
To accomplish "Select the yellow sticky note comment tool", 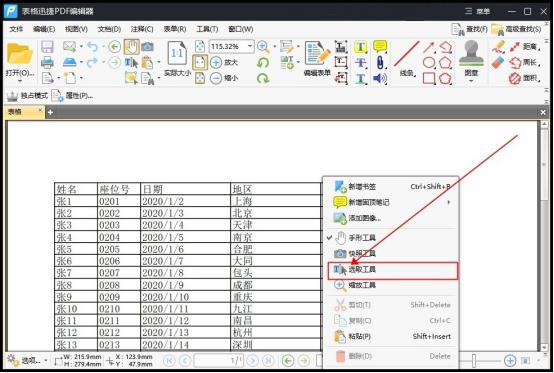I will tap(380, 46).
